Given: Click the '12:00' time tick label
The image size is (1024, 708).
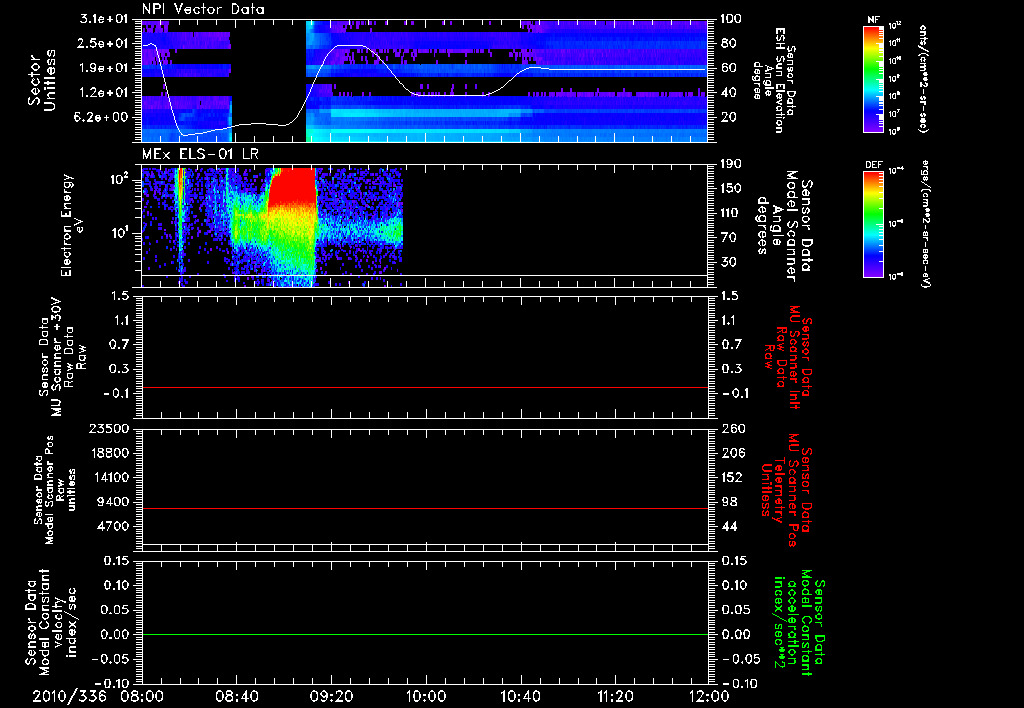Looking at the screenshot, I should 709,696.
